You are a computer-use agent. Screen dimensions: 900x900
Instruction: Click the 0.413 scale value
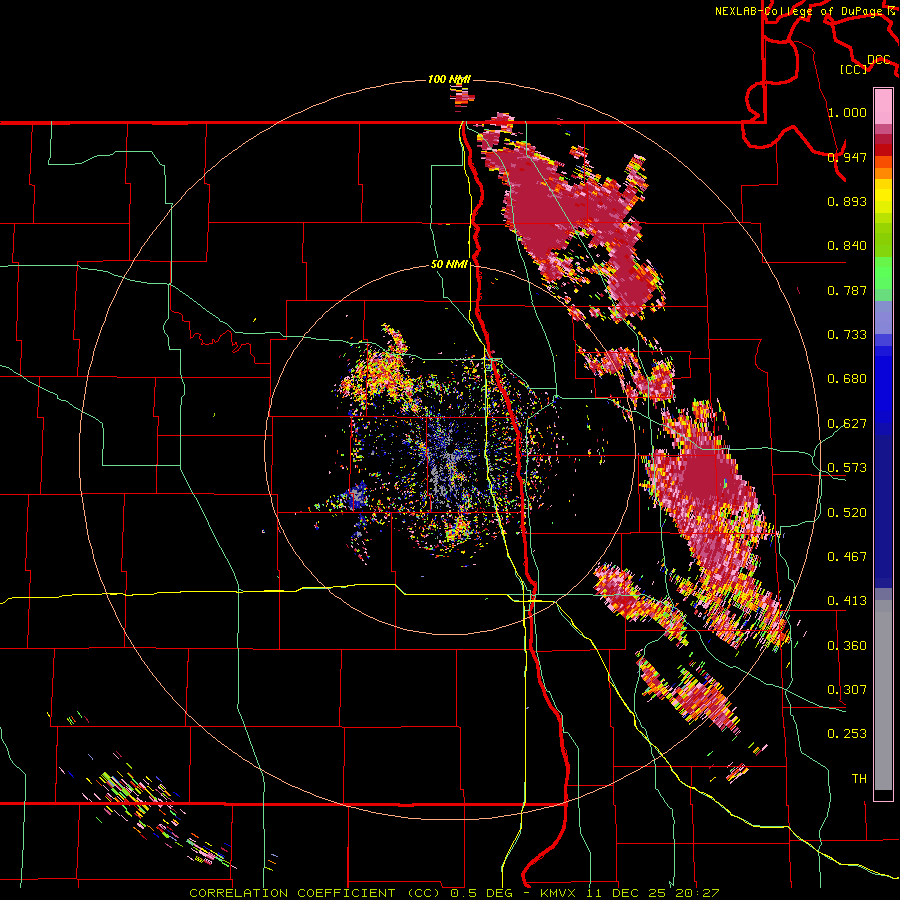[847, 601]
